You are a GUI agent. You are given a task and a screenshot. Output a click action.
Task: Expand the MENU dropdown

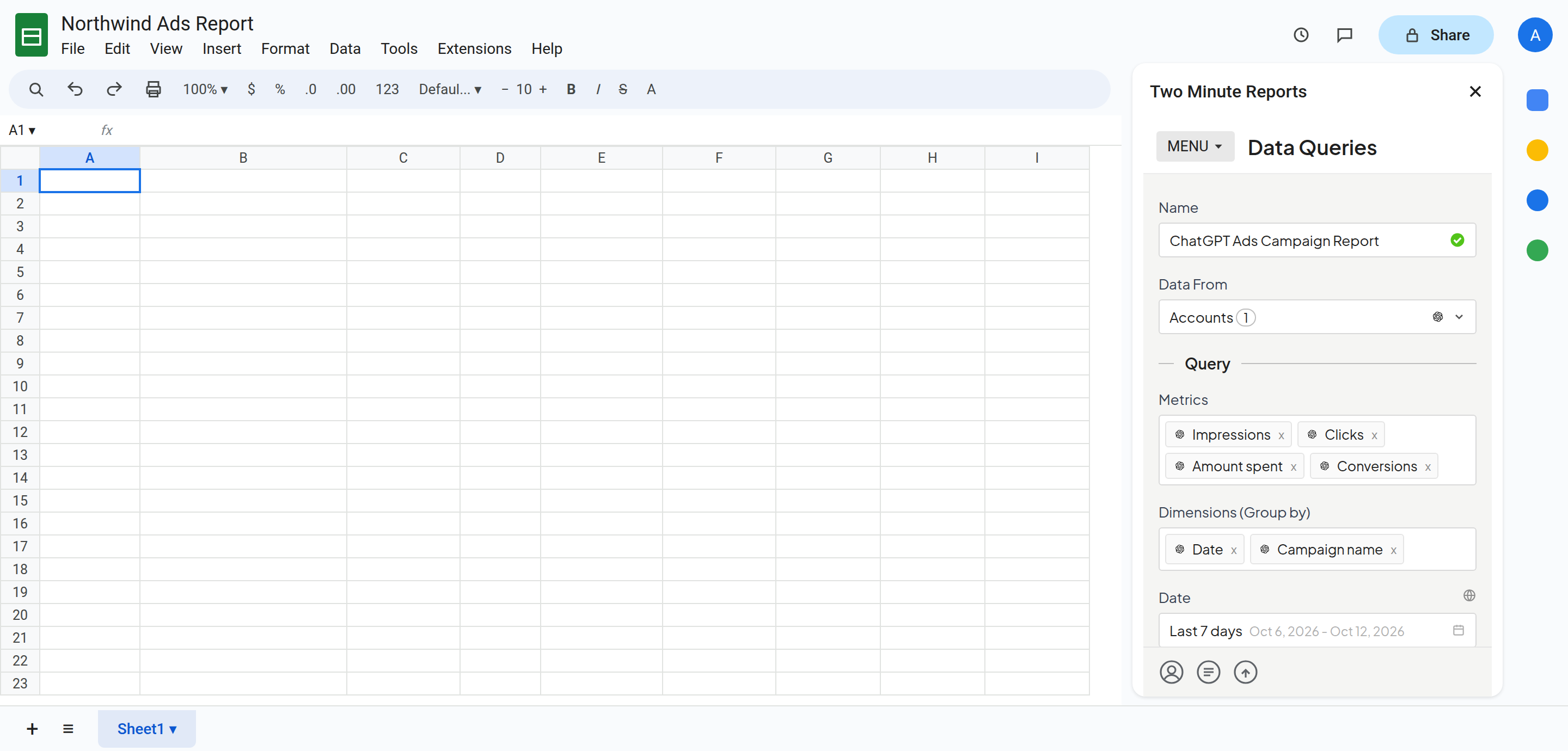(1195, 147)
